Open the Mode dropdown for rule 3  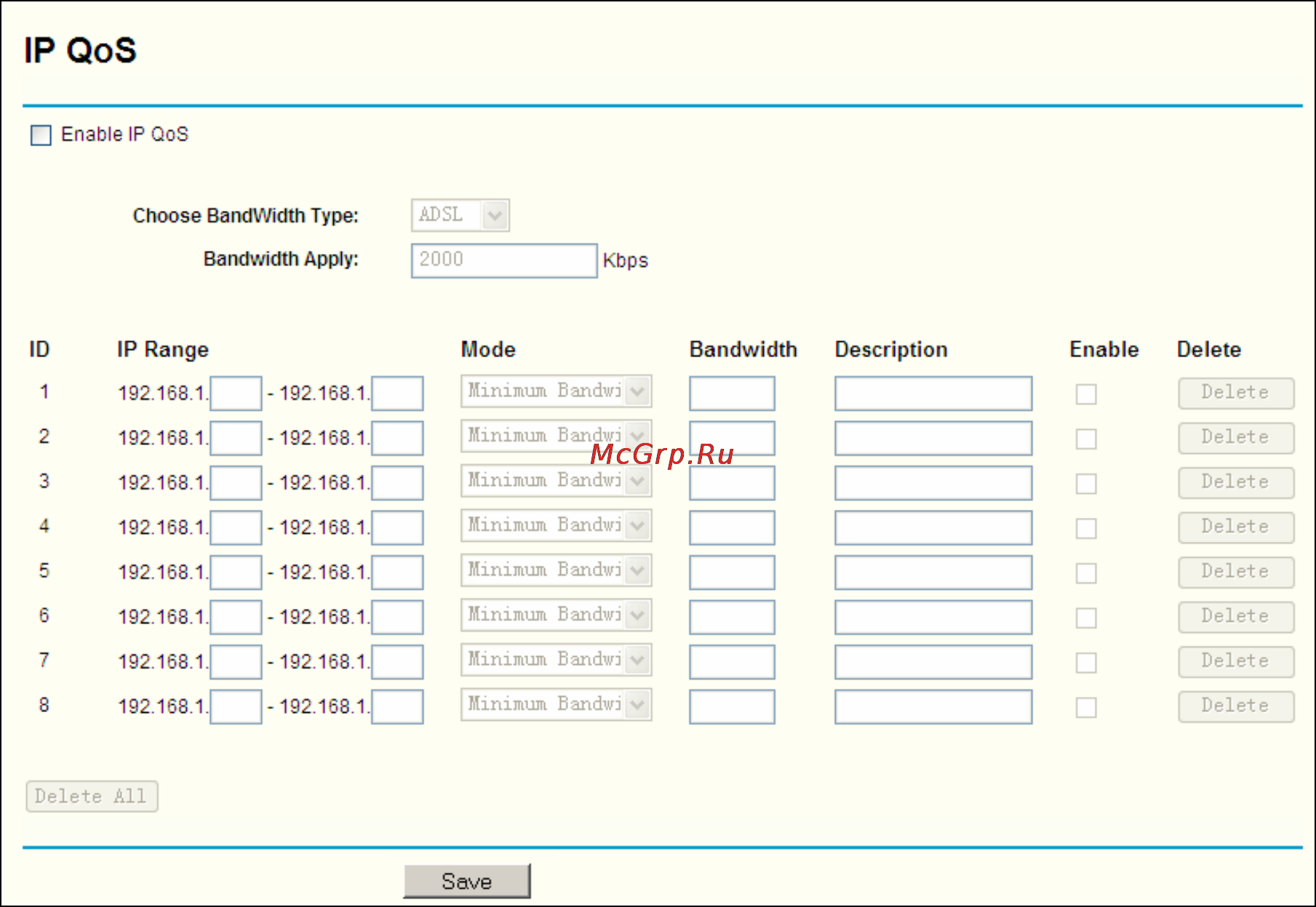(557, 481)
